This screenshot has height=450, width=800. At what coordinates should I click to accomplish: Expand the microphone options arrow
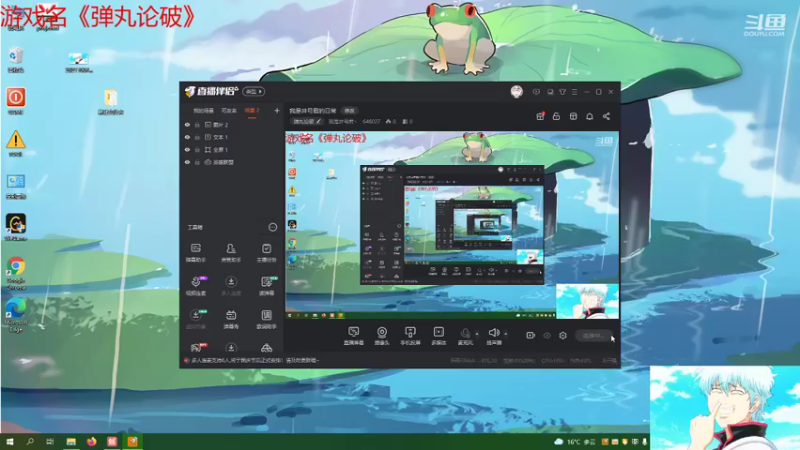click(x=477, y=334)
